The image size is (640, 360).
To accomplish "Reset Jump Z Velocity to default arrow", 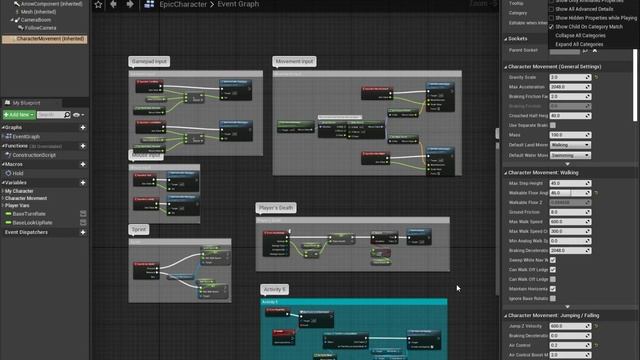I will [x=596, y=326].
